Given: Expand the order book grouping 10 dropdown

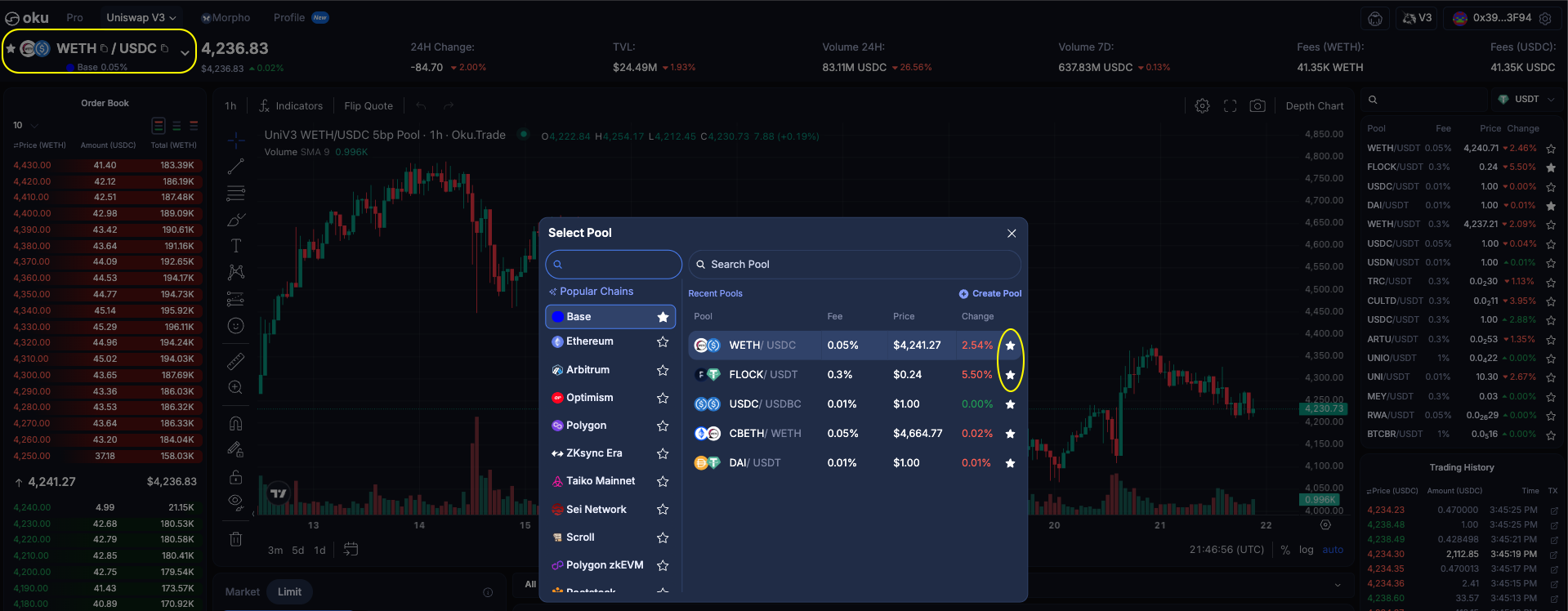Looking at the screenshot, I should (x=25, y=125).
